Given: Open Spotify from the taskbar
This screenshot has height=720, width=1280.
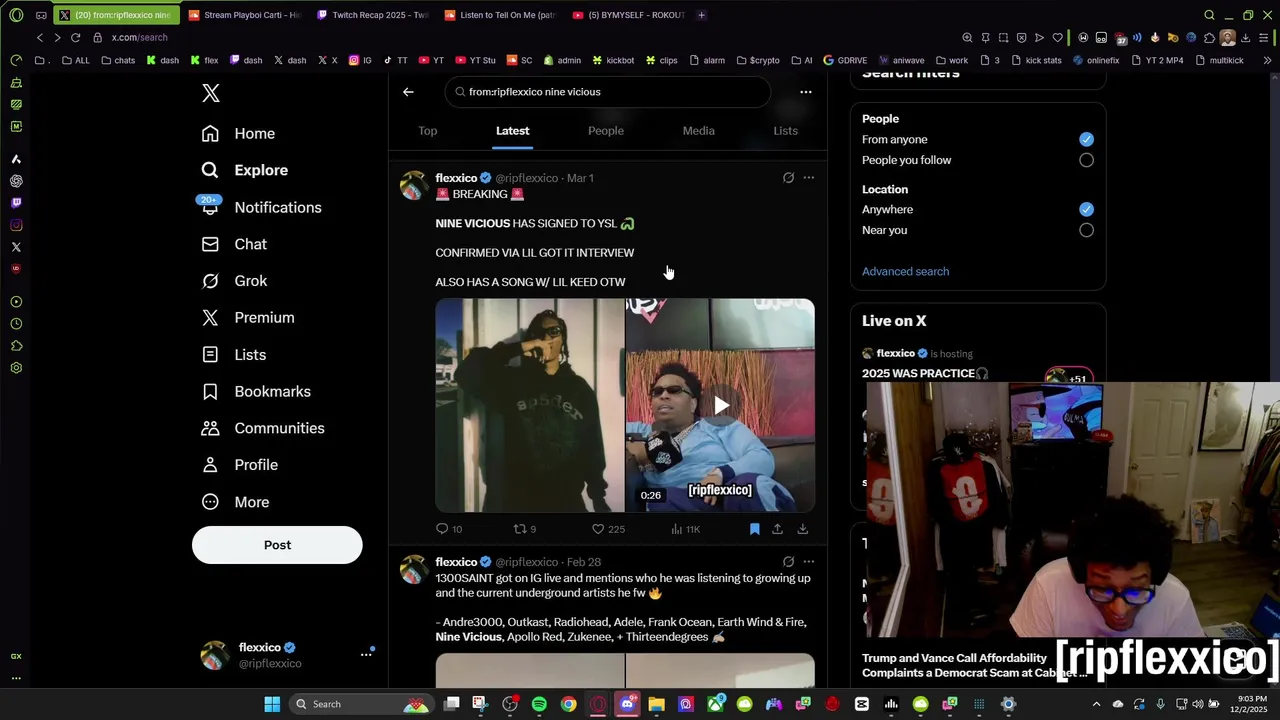Looking at the screenshot, I should pos(539,704).
